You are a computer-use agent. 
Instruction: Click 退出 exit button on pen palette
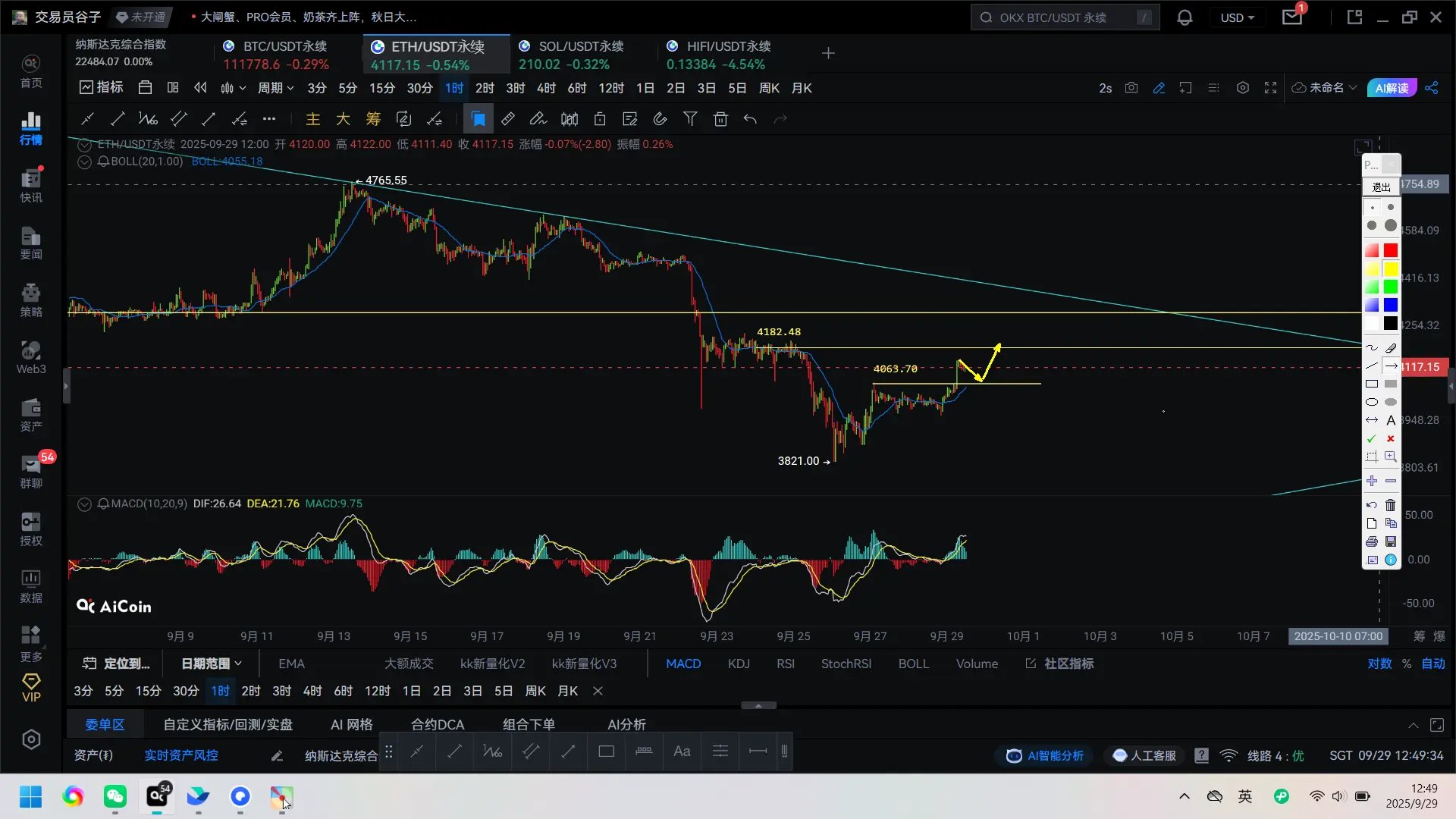tap(1381, 187)
